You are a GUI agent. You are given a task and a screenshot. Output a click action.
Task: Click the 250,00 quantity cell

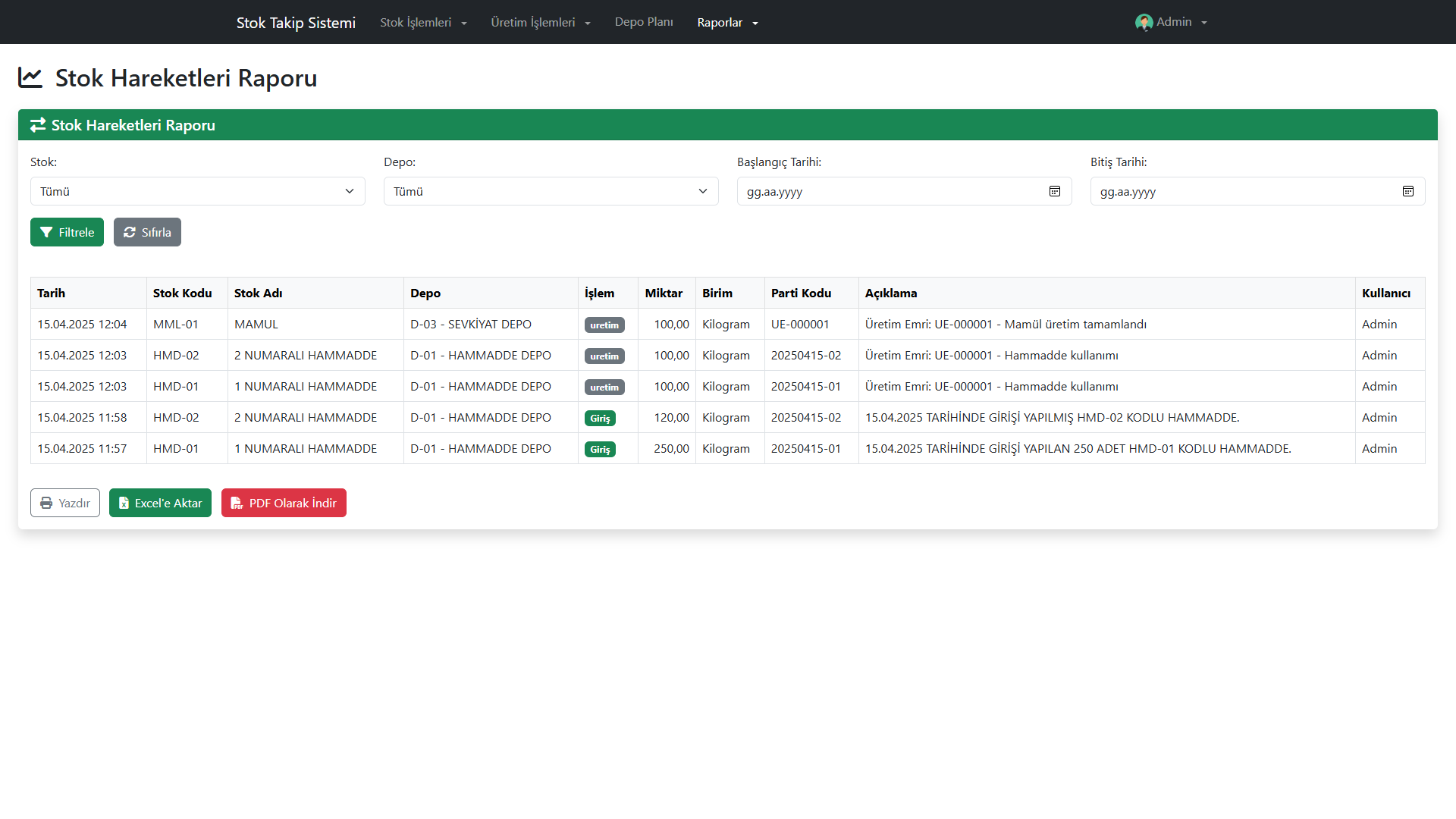pyautogui.click(x=667, y=448)
